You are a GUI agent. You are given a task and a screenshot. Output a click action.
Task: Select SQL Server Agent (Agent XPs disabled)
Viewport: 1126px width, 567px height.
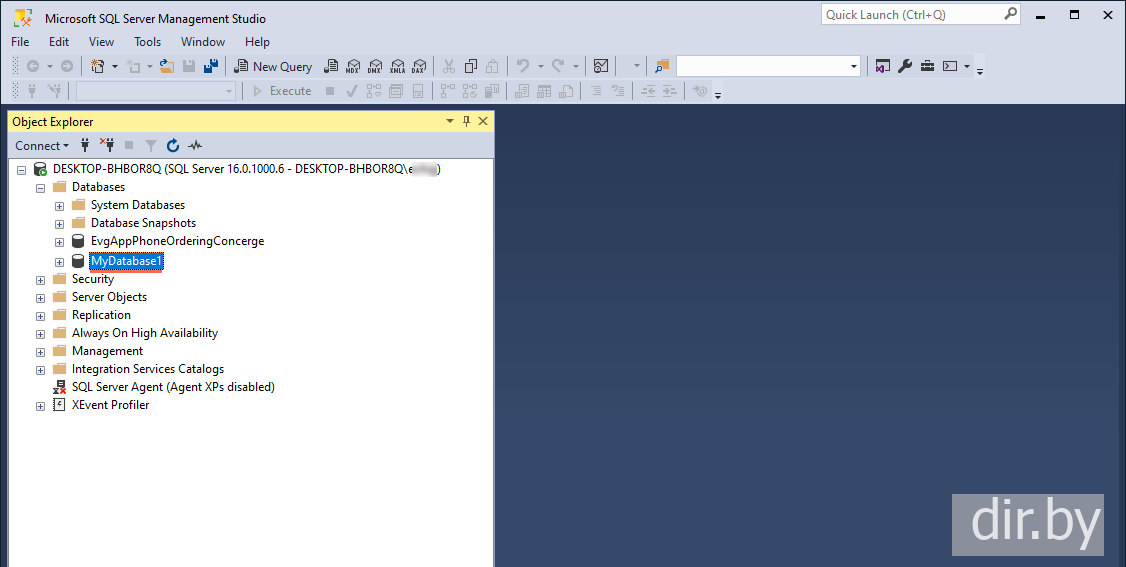click(x=173, y=387)
